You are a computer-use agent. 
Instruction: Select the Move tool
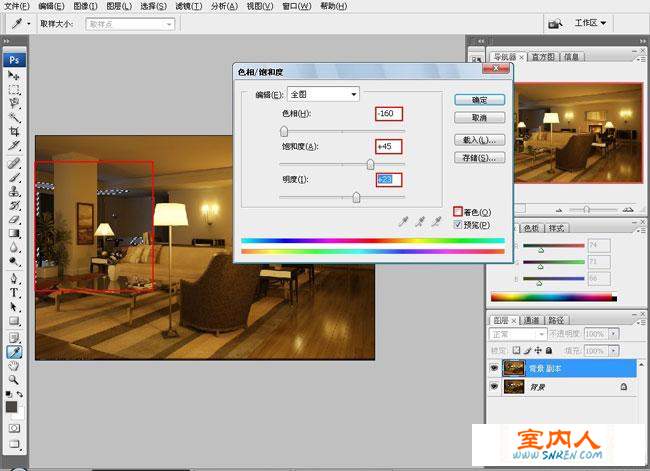[x=14, y=75]
